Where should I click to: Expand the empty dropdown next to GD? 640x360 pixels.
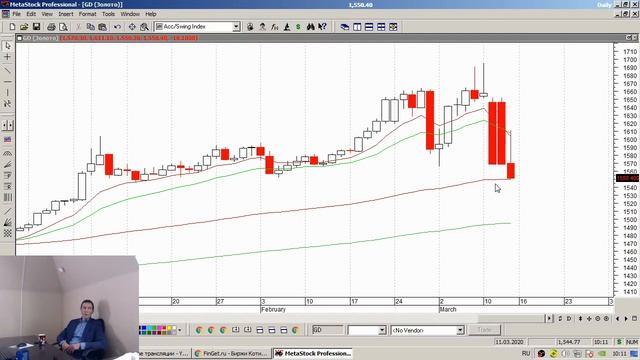(x=382, y=330)
